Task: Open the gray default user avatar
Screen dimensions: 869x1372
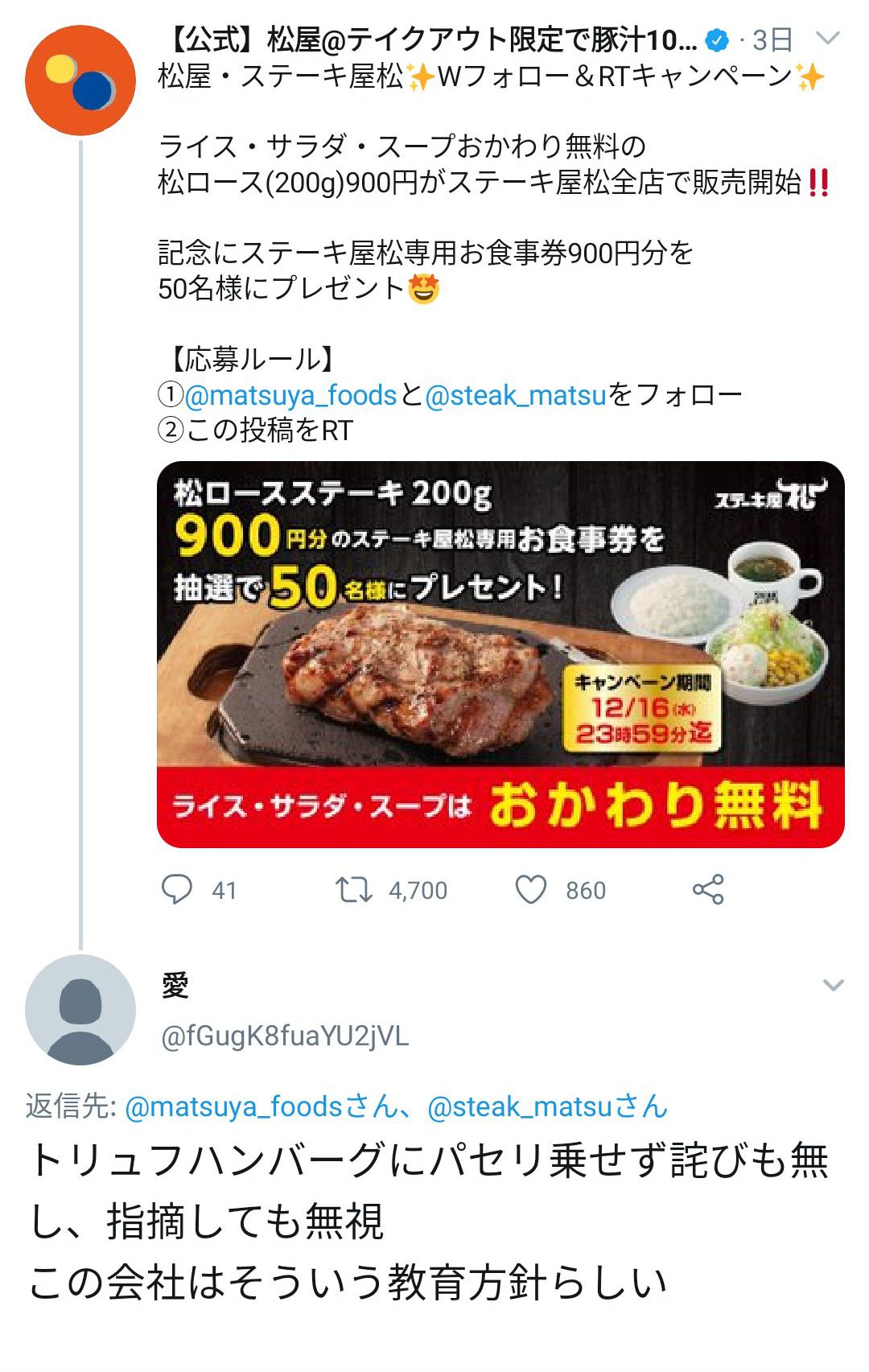Action: point(80,1010)
